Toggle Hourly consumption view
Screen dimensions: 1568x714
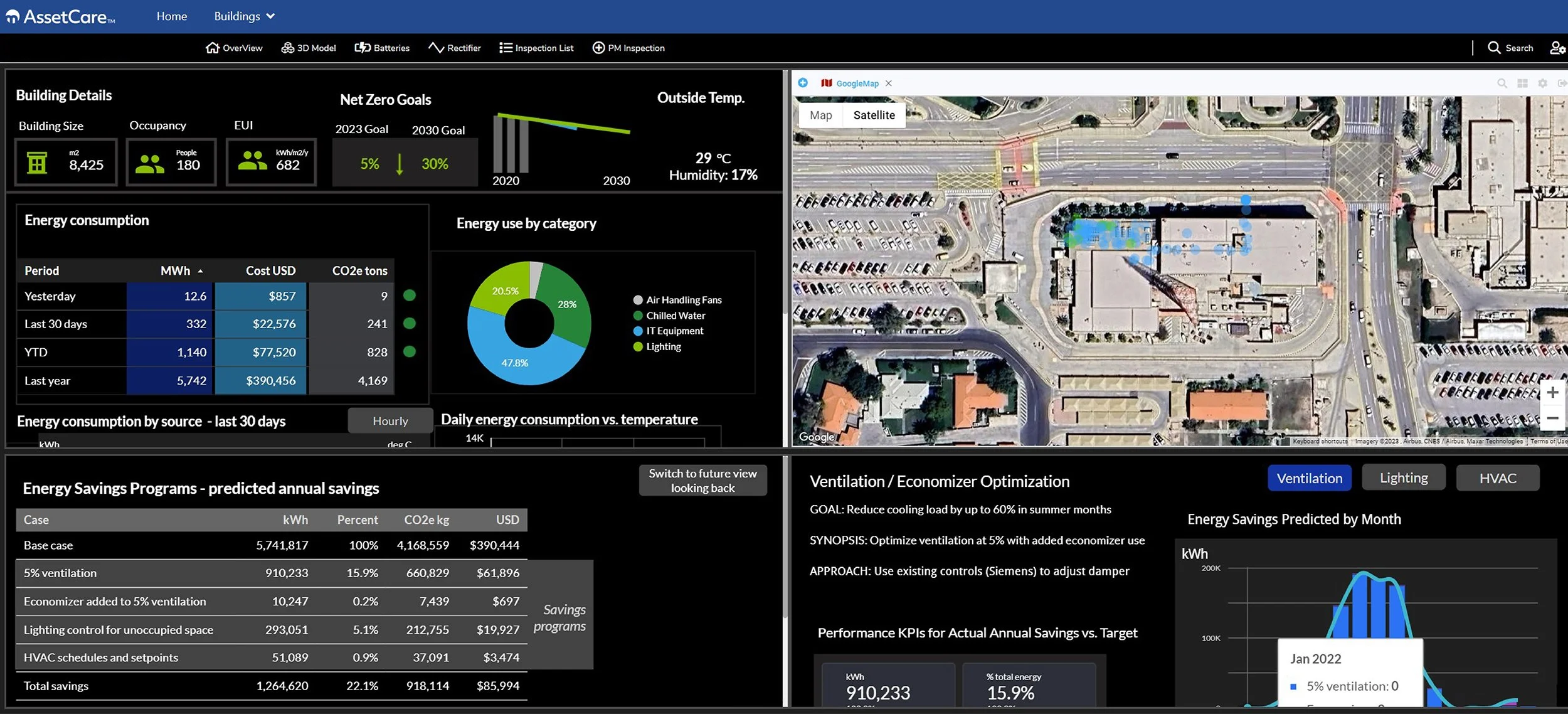click(x=390, y=421)
